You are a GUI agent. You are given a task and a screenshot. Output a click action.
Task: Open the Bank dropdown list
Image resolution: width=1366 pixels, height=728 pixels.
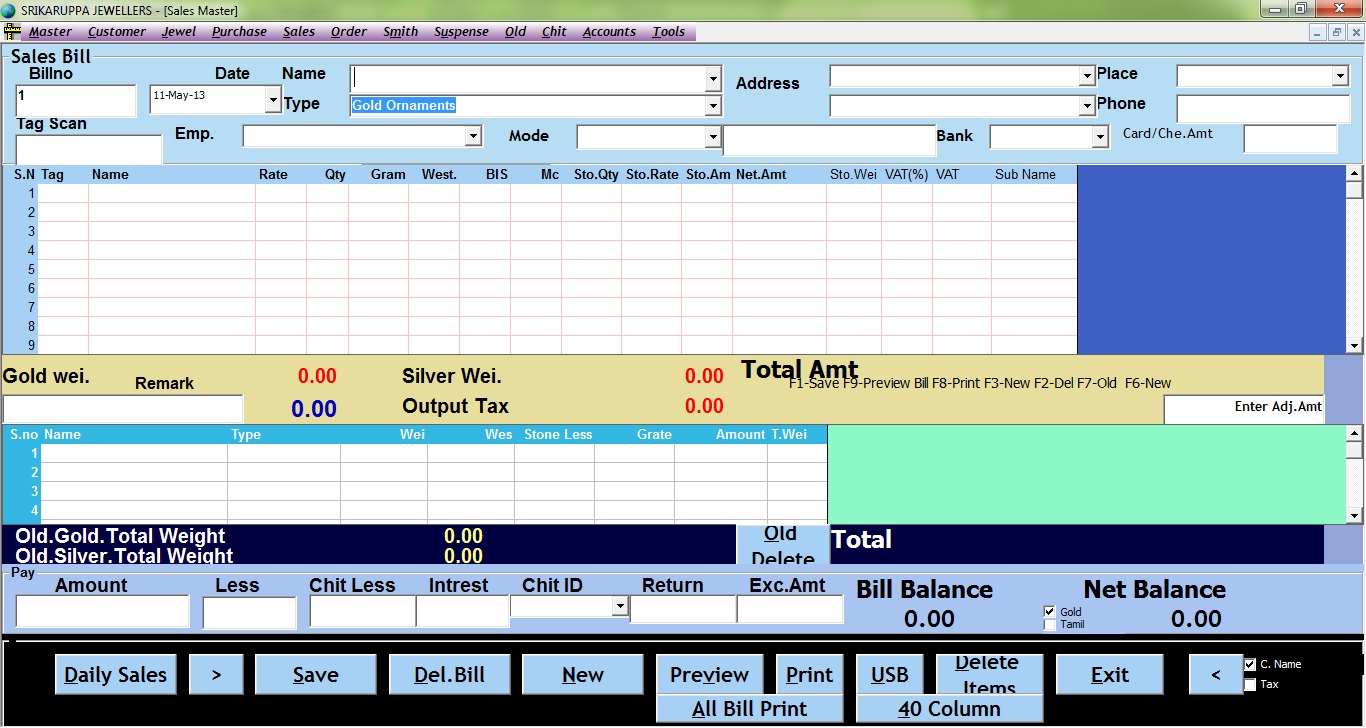pyautogui.click(x=1100, y=137)
